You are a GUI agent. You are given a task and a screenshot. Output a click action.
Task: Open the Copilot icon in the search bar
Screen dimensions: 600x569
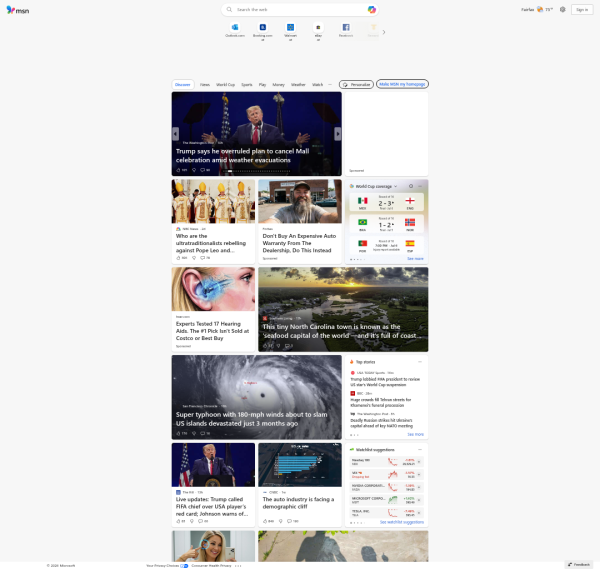pos(371,10)
